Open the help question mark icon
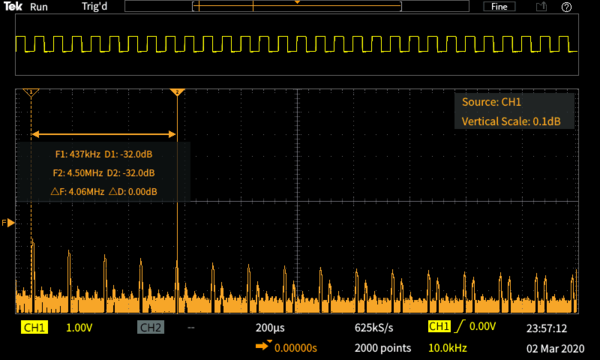The height and width of the screenshot is (360, 600). click(566, 7)
